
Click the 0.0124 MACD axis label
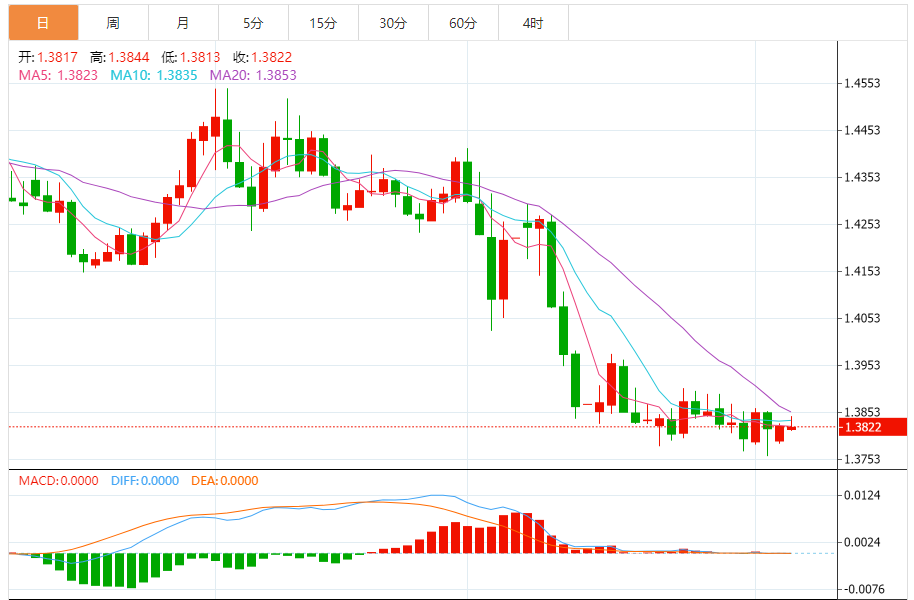(862, 496)
